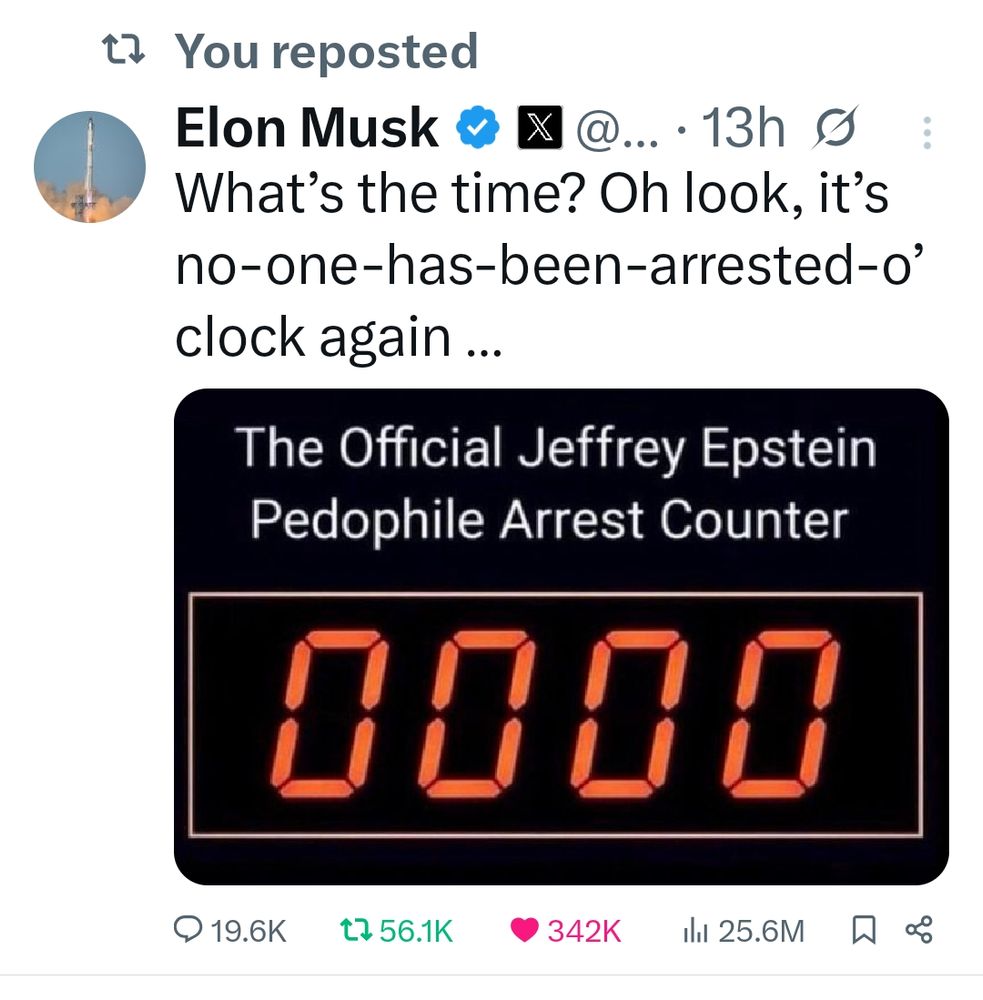Open the Elon Musk profile name
Screen dimensions: 983x1000
pos(307,128)
